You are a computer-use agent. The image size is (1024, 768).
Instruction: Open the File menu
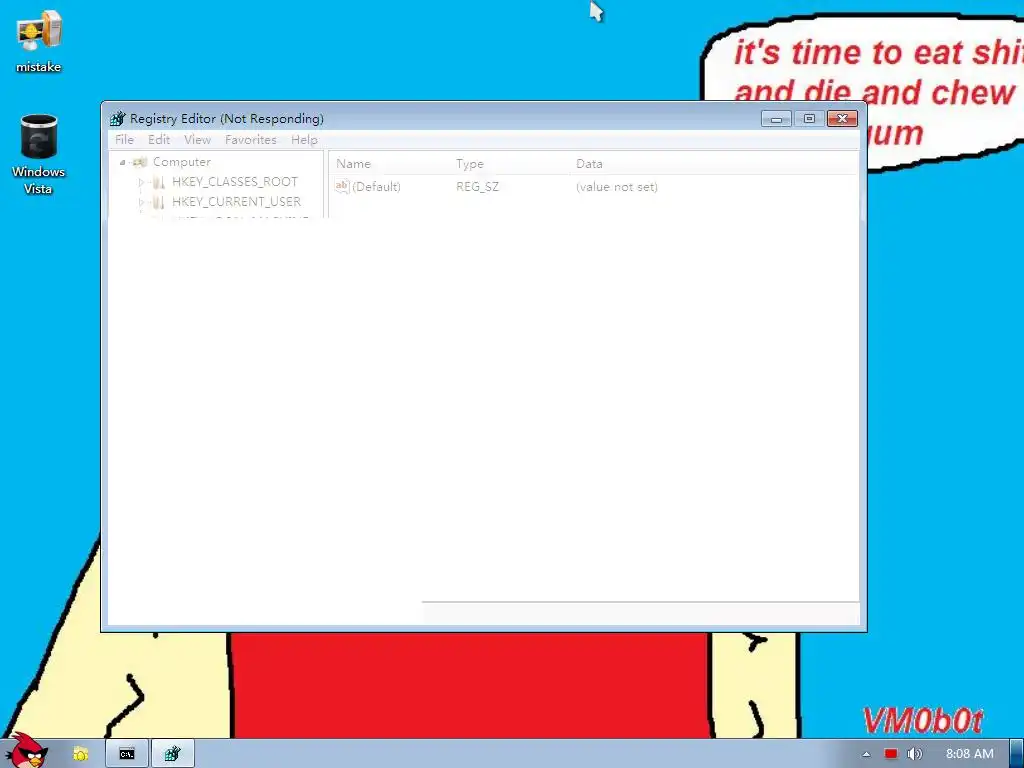click(124, 140)
